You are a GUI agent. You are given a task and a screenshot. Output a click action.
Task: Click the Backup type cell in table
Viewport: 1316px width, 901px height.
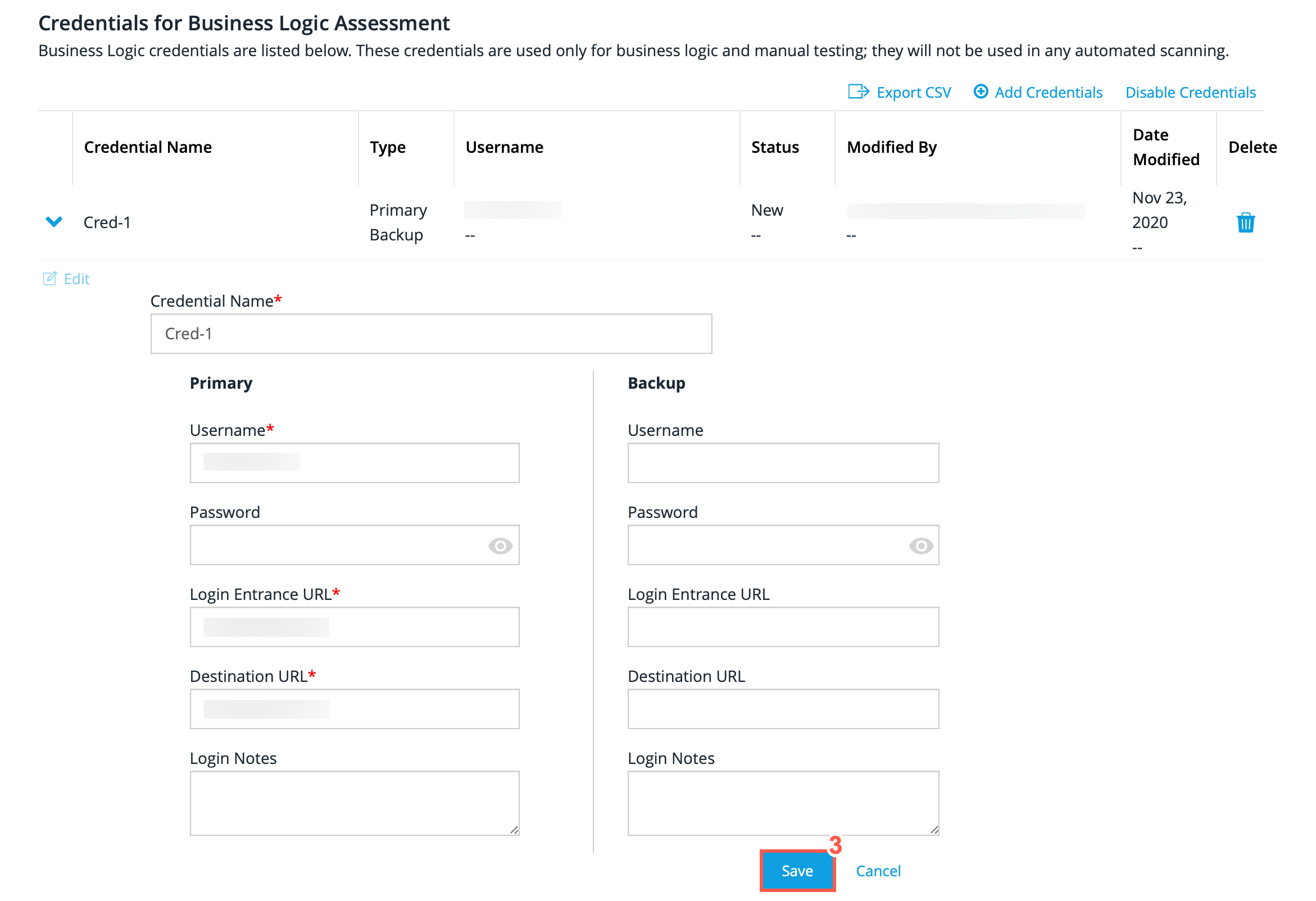coord(396,235)
